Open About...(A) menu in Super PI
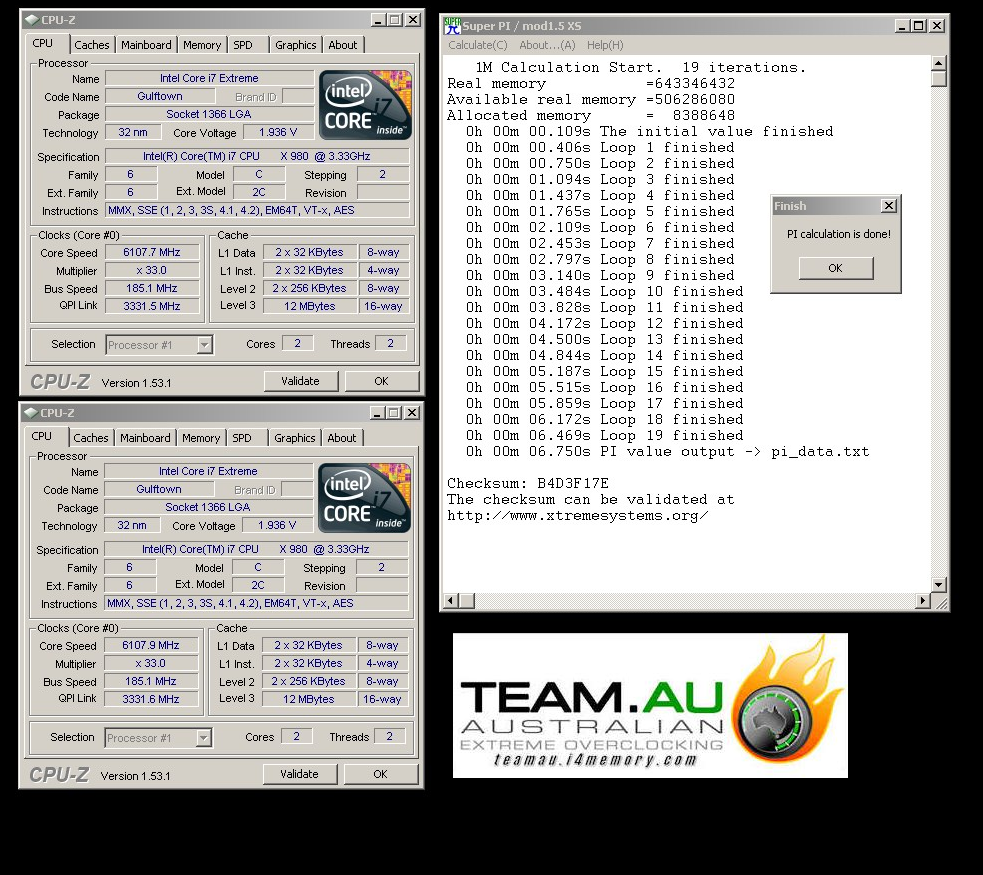Screen dimensions: 983x875 pos(547,45)
